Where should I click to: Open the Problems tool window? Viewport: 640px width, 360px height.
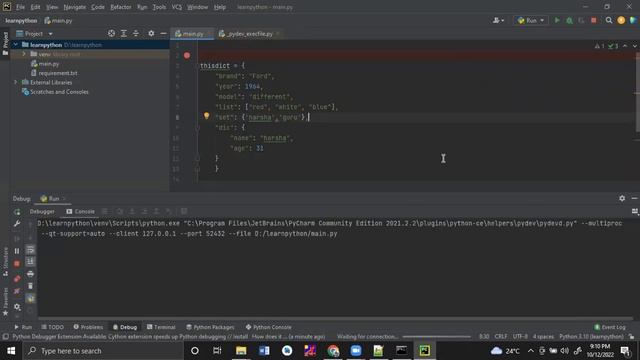(x=88, y=327)
